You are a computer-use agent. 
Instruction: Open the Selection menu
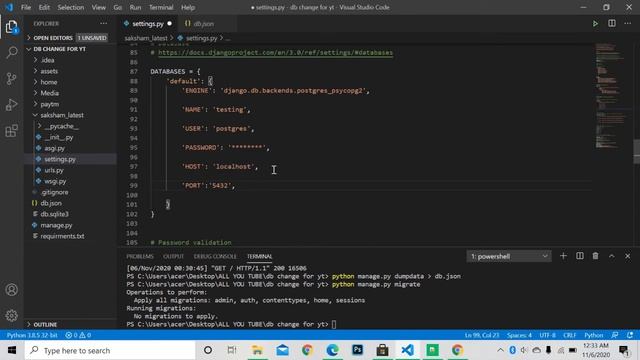71,7
